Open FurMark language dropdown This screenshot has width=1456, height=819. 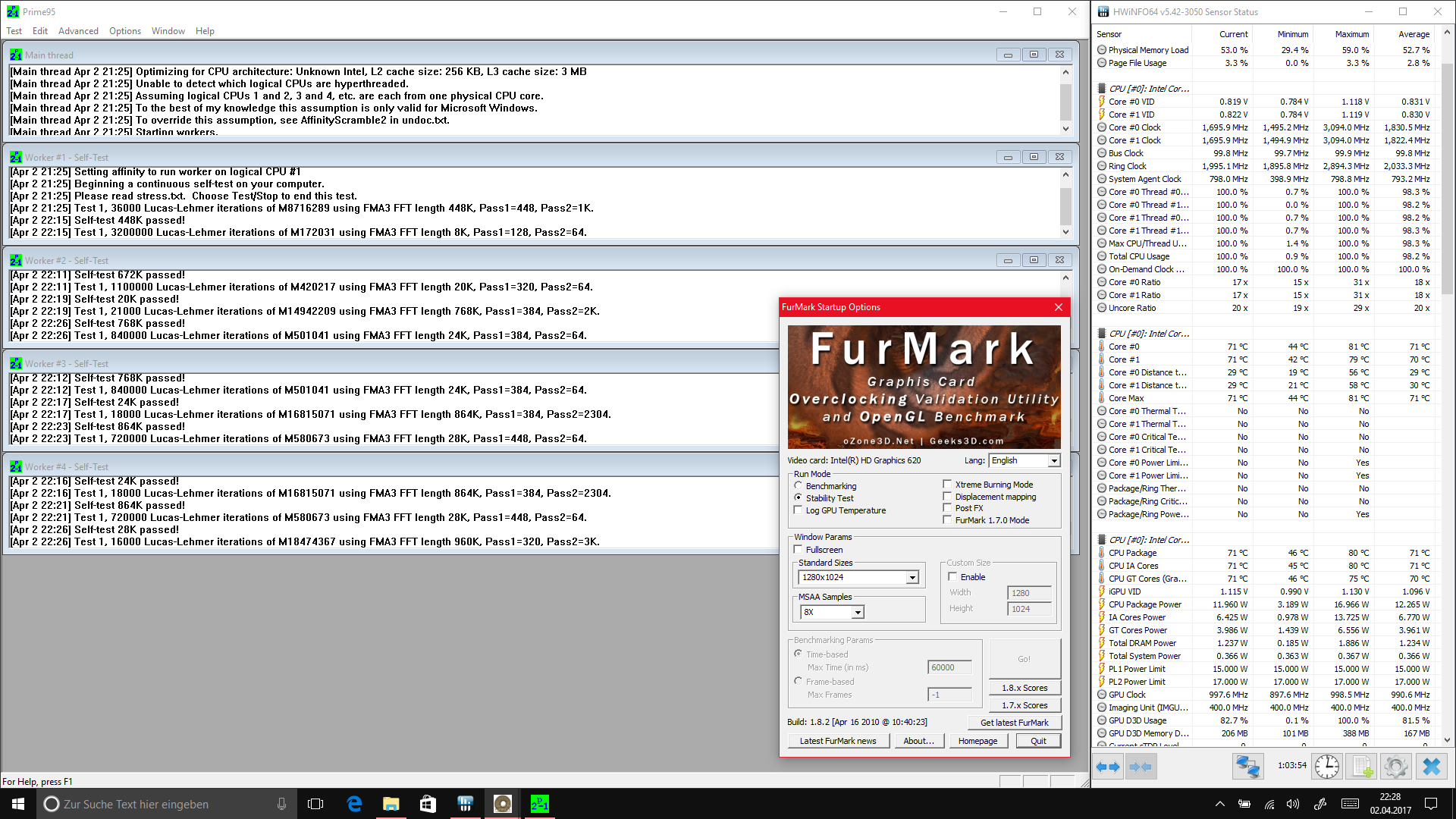coord(1054,461)
